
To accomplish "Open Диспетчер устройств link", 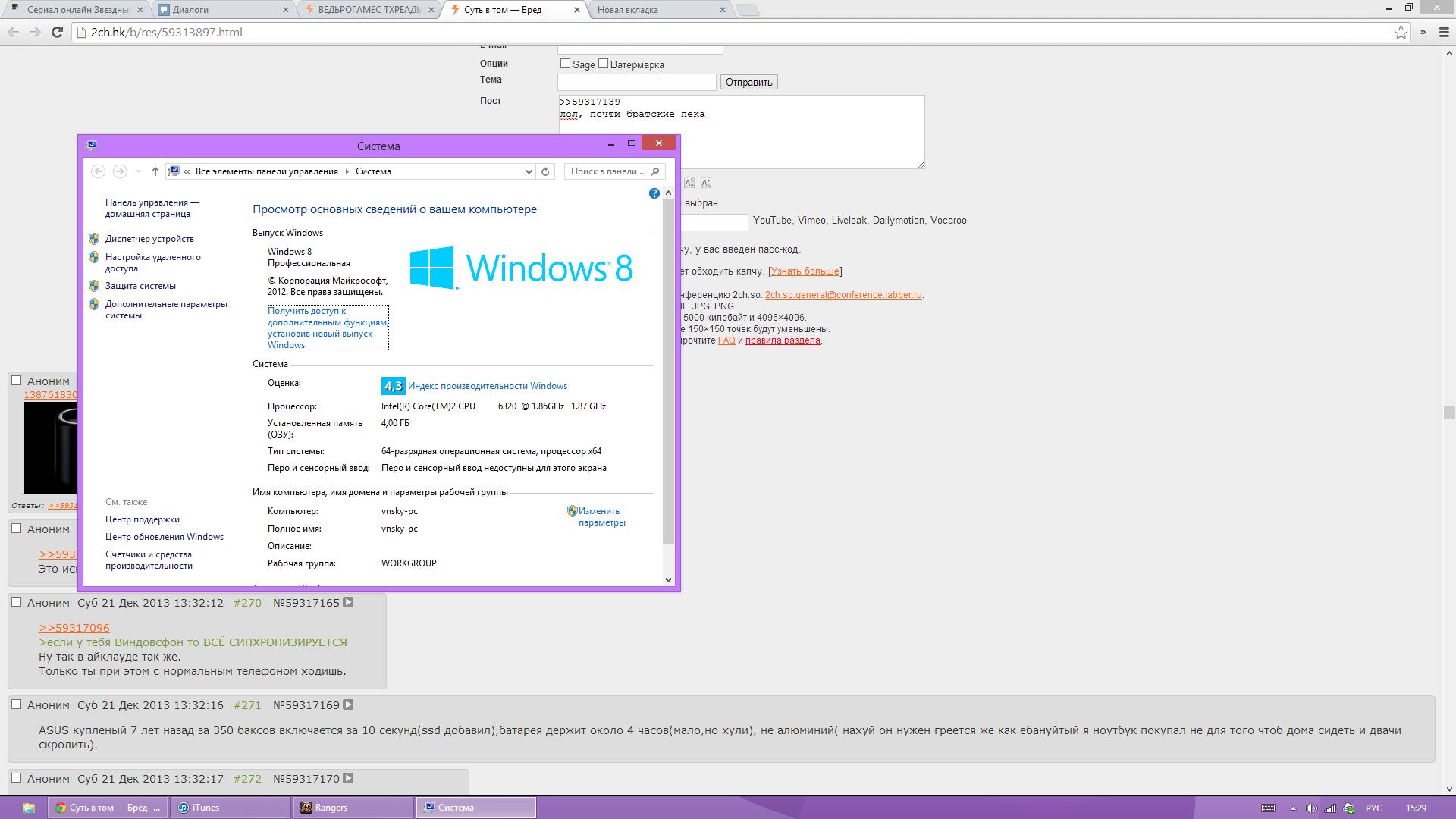I will click(149, 239).
